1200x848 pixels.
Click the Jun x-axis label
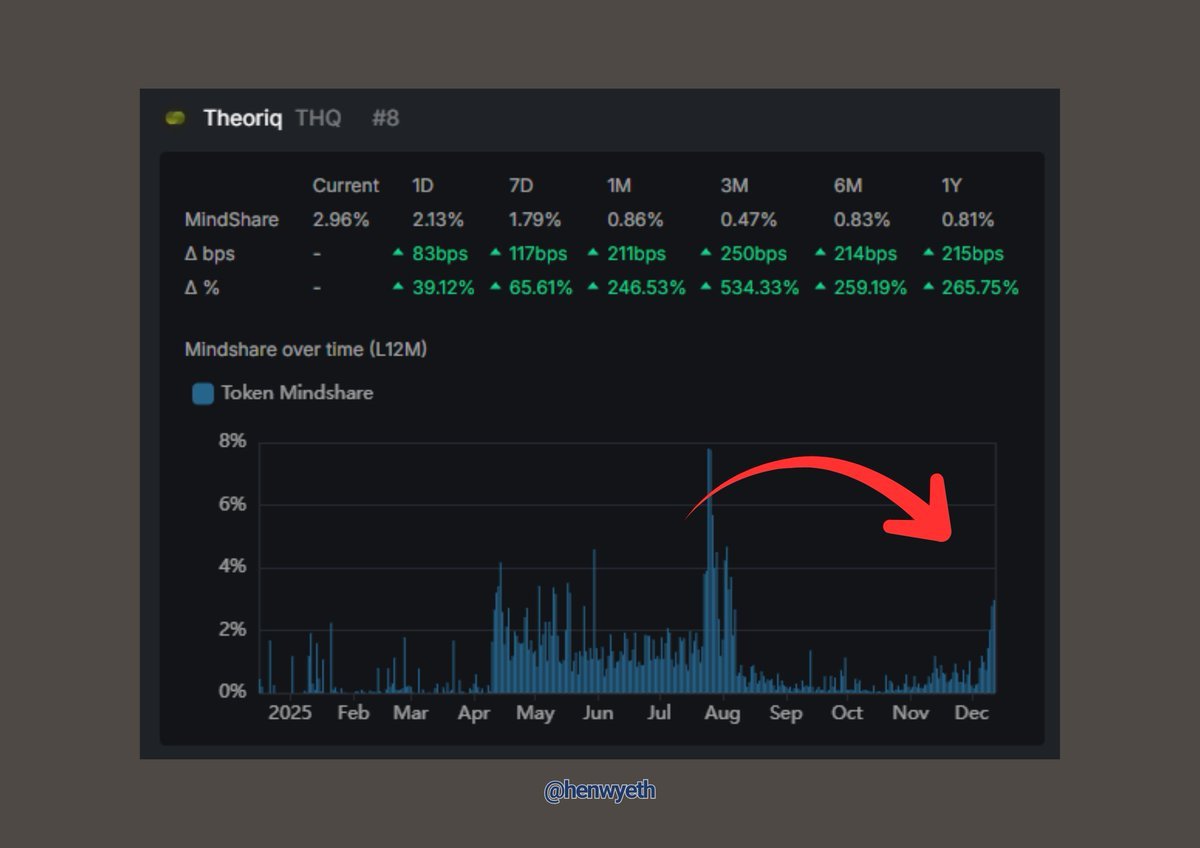tap(598, 713)
